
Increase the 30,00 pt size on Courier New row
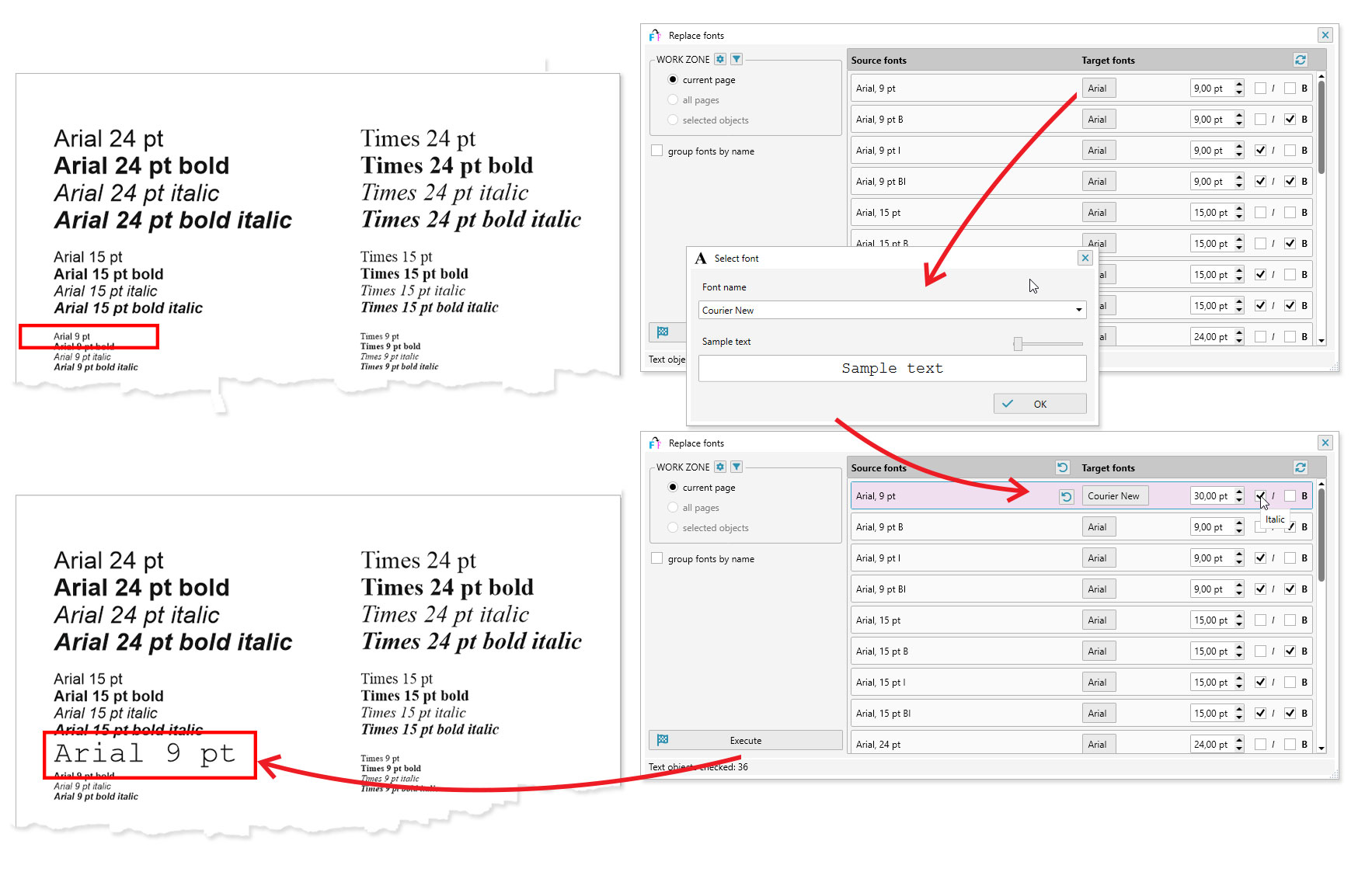pyautogui.click(x=1239, y=492)
